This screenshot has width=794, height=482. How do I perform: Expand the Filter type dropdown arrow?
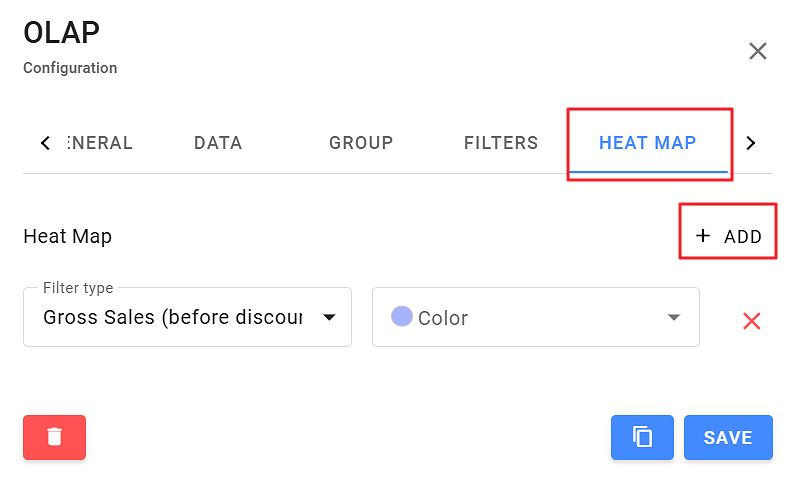pos(328,318)
